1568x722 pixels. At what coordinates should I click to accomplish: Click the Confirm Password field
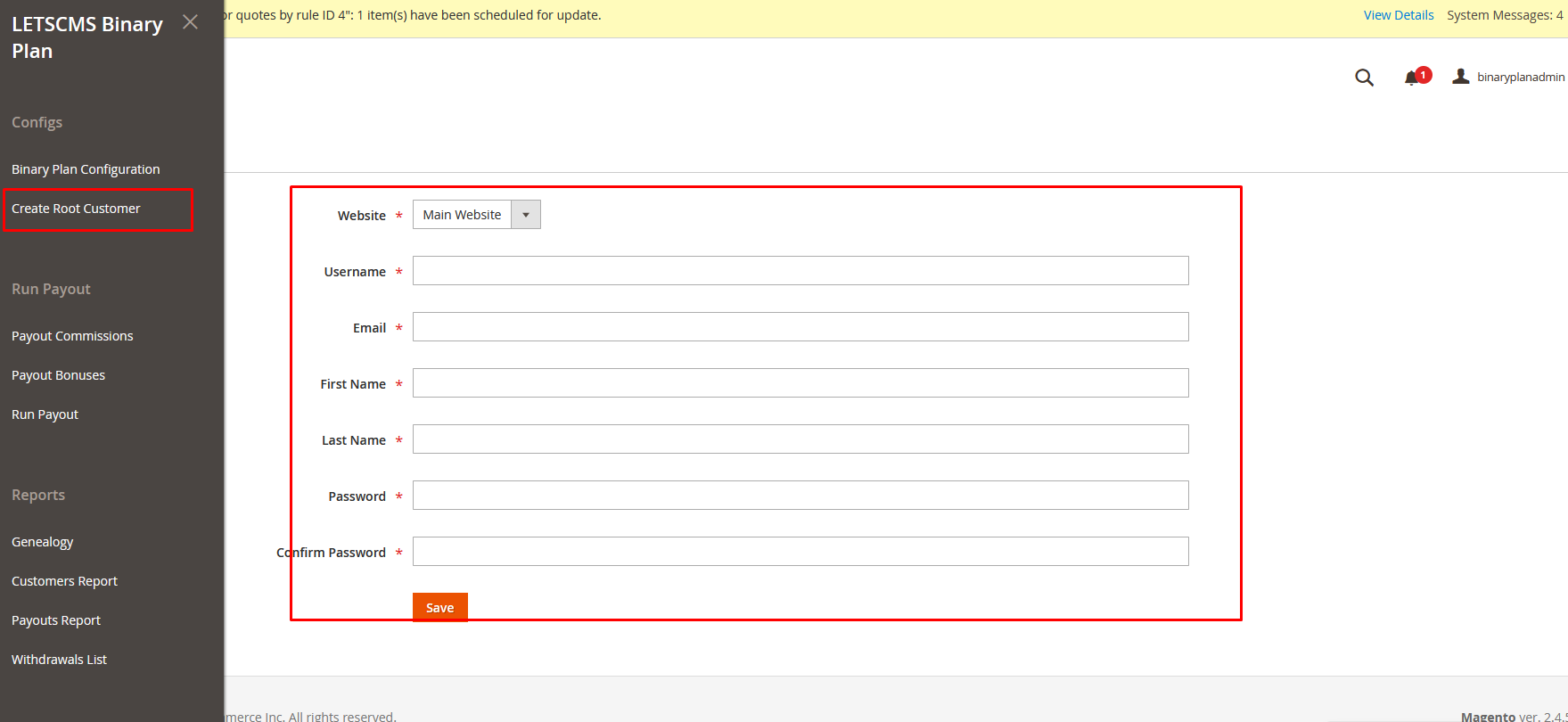point(800,552)
